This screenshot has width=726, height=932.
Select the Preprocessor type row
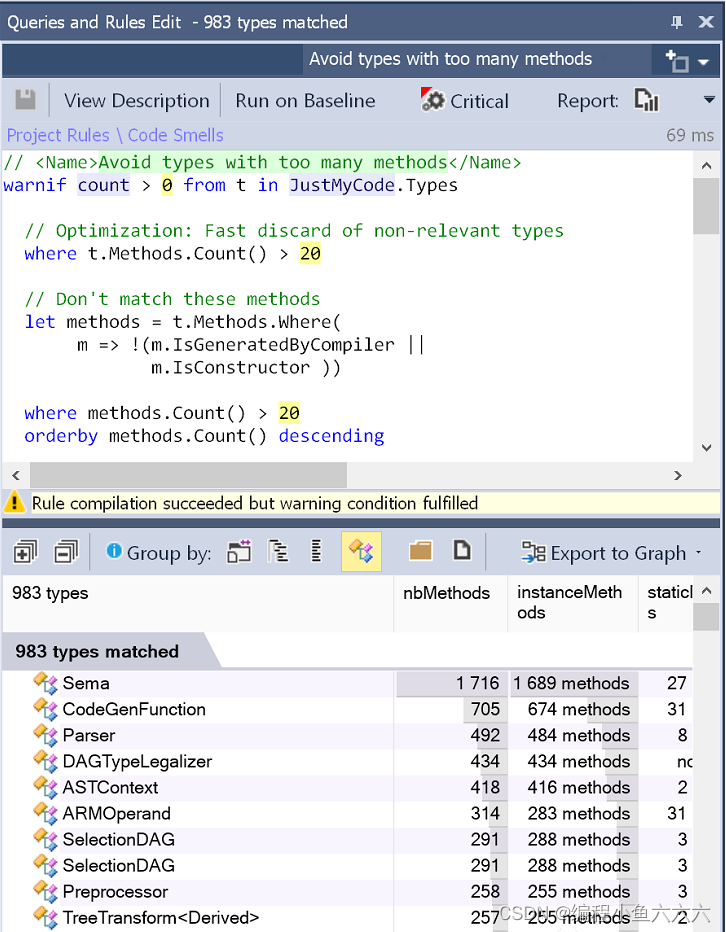coord(347,892)
